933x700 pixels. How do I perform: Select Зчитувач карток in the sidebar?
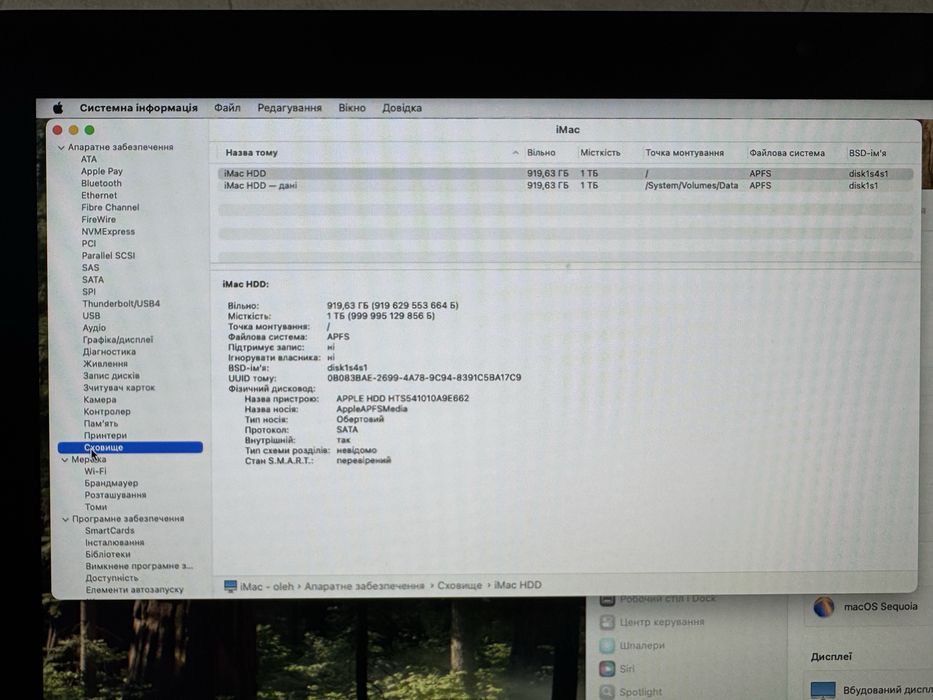[119, 388]
